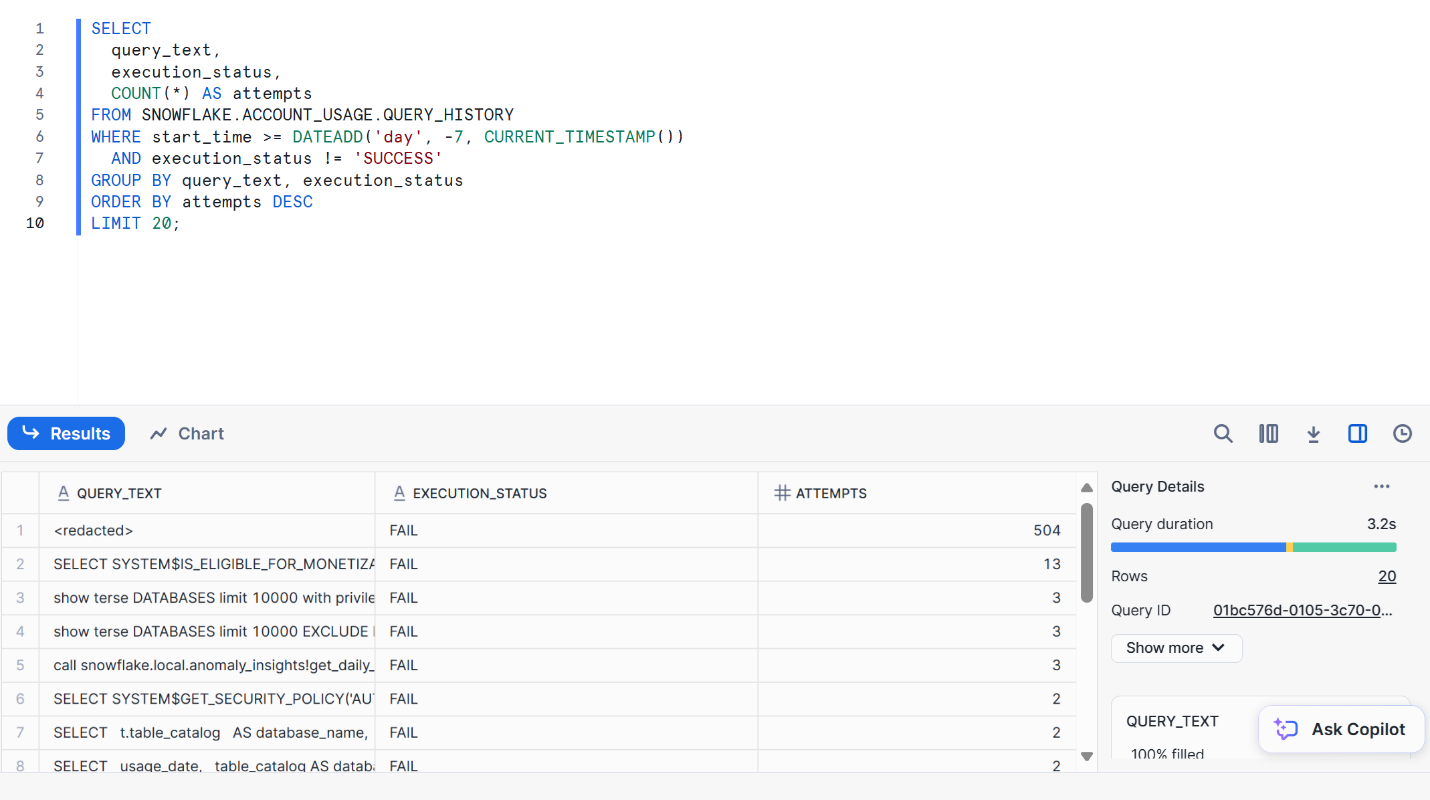Open the Query Details three-dot menu
This screenshot has width=1430, height=800.
click(x=1381, y=487)
